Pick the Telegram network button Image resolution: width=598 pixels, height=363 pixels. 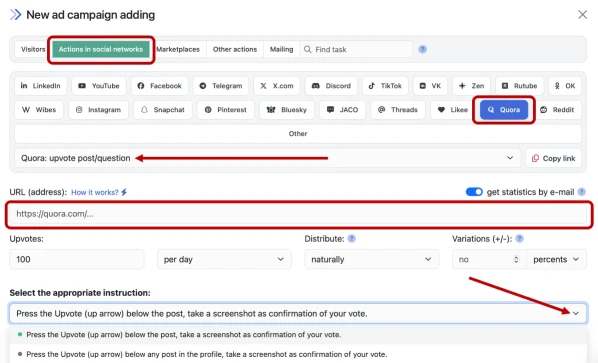(x=221, y=86)
